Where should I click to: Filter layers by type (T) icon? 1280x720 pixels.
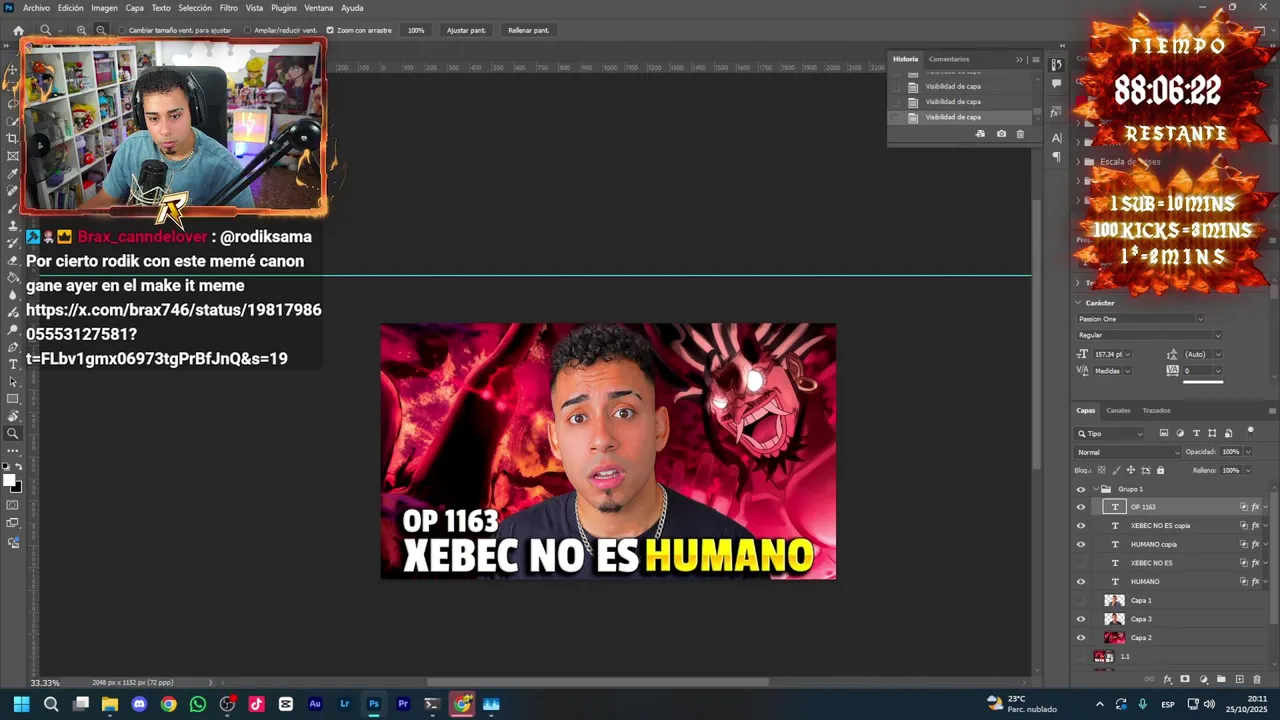click(1196, 433)
